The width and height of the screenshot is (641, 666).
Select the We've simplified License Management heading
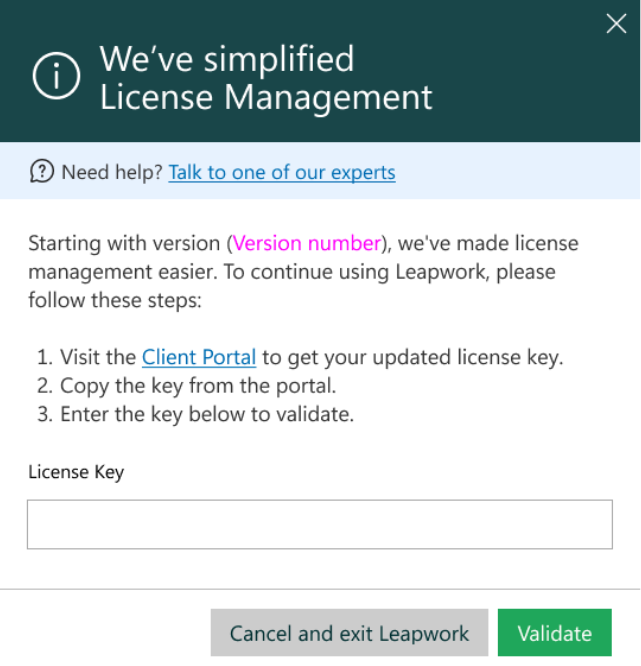[x=266, y=78]
